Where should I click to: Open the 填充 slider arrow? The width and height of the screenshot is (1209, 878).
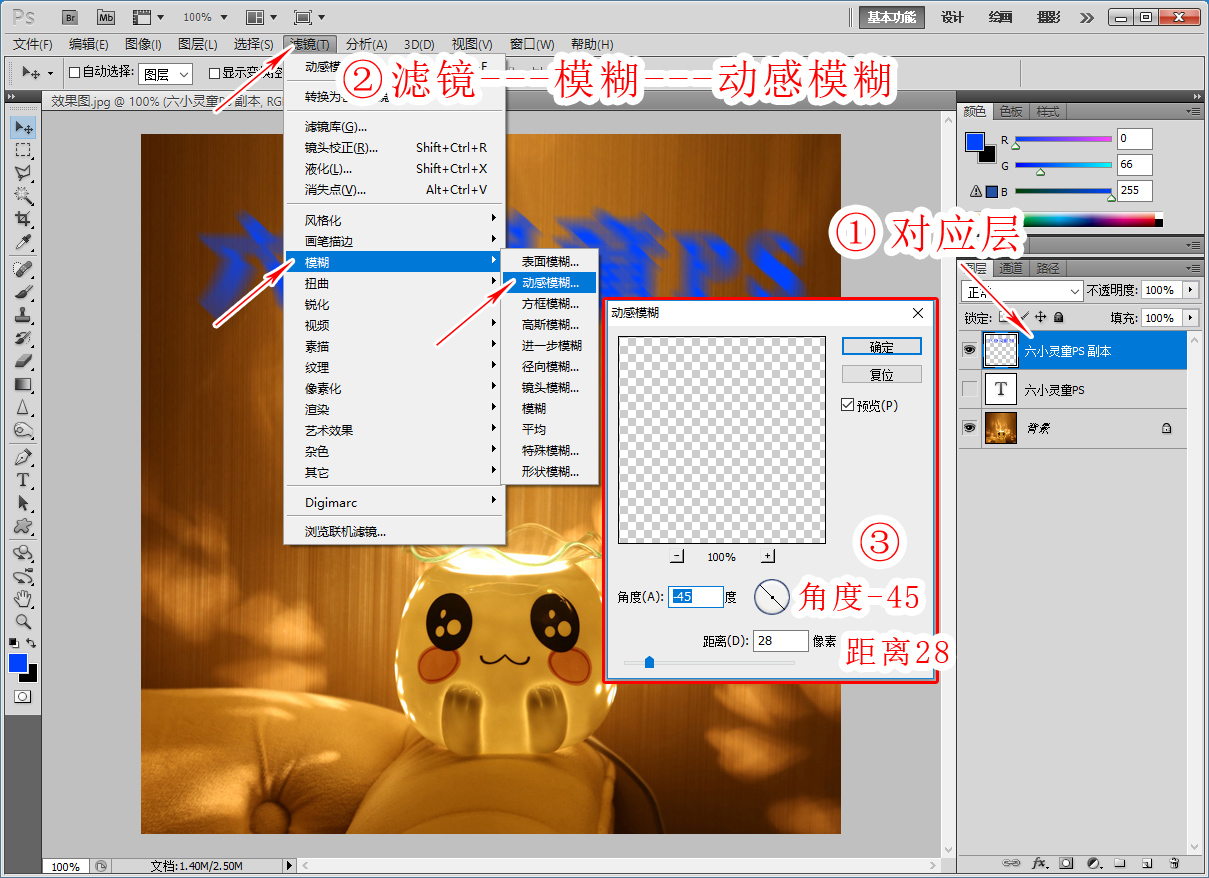click(x=1190, y=317)
